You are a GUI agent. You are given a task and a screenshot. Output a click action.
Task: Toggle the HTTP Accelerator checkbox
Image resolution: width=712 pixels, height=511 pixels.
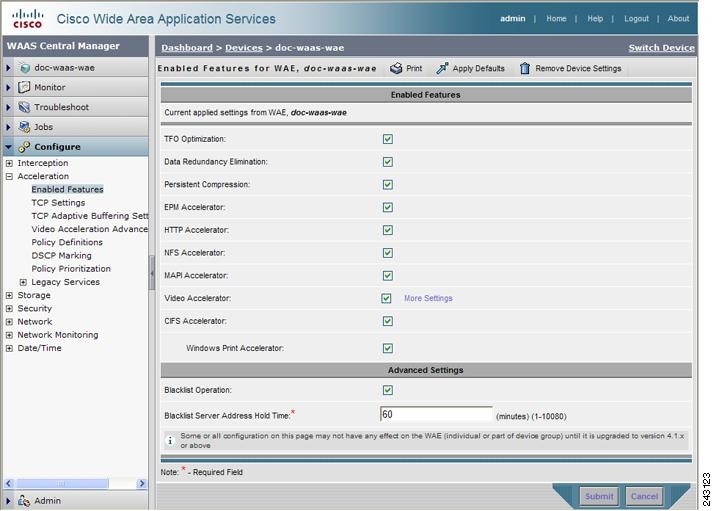[x=388, y=230]
